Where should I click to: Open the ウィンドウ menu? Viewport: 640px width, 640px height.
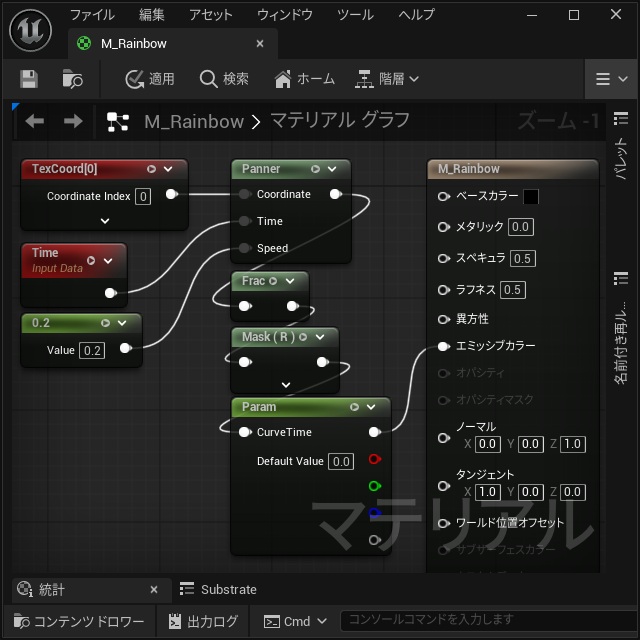[x=284, y=15]
